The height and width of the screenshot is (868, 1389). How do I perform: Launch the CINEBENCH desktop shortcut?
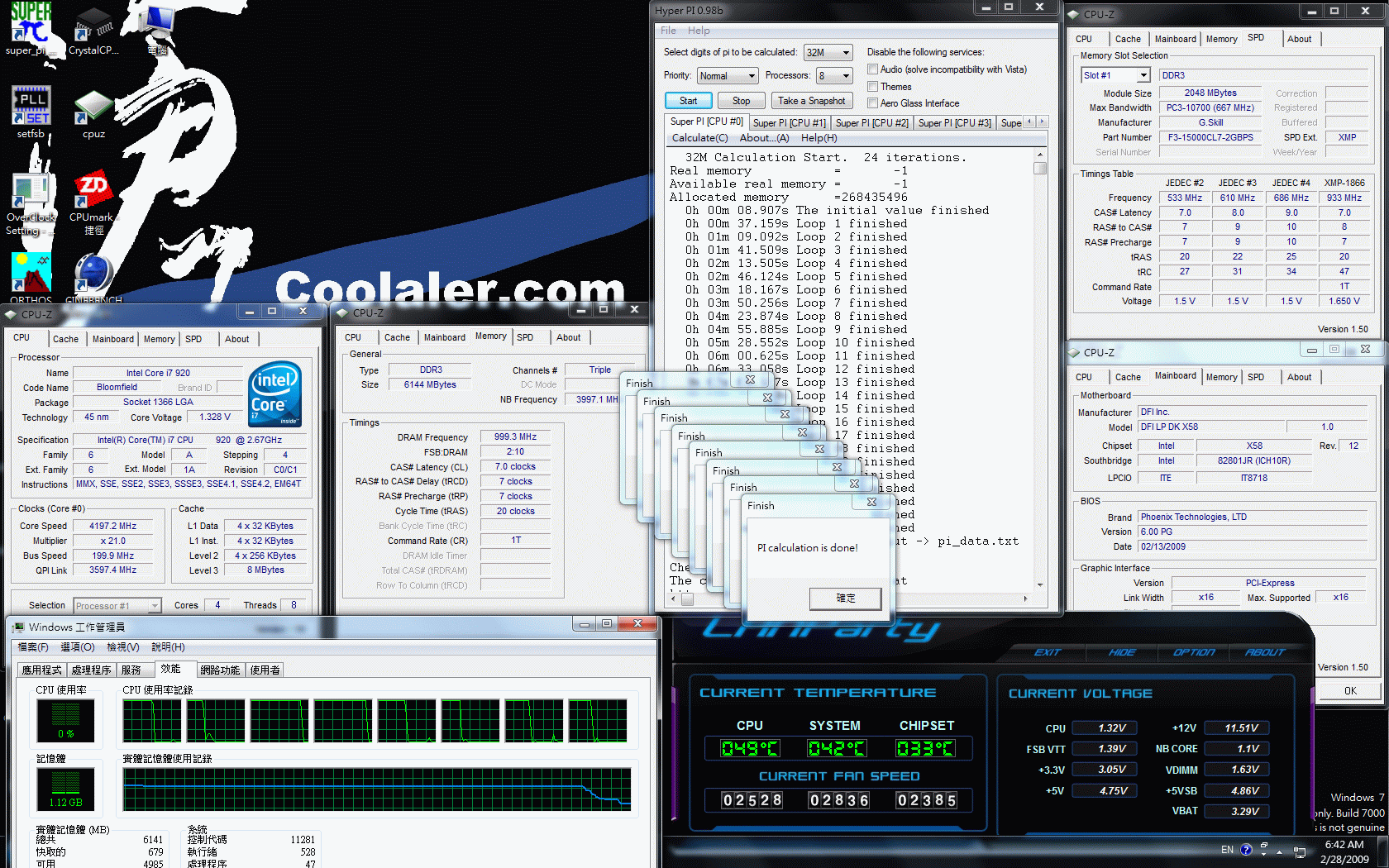coord(93,279)
